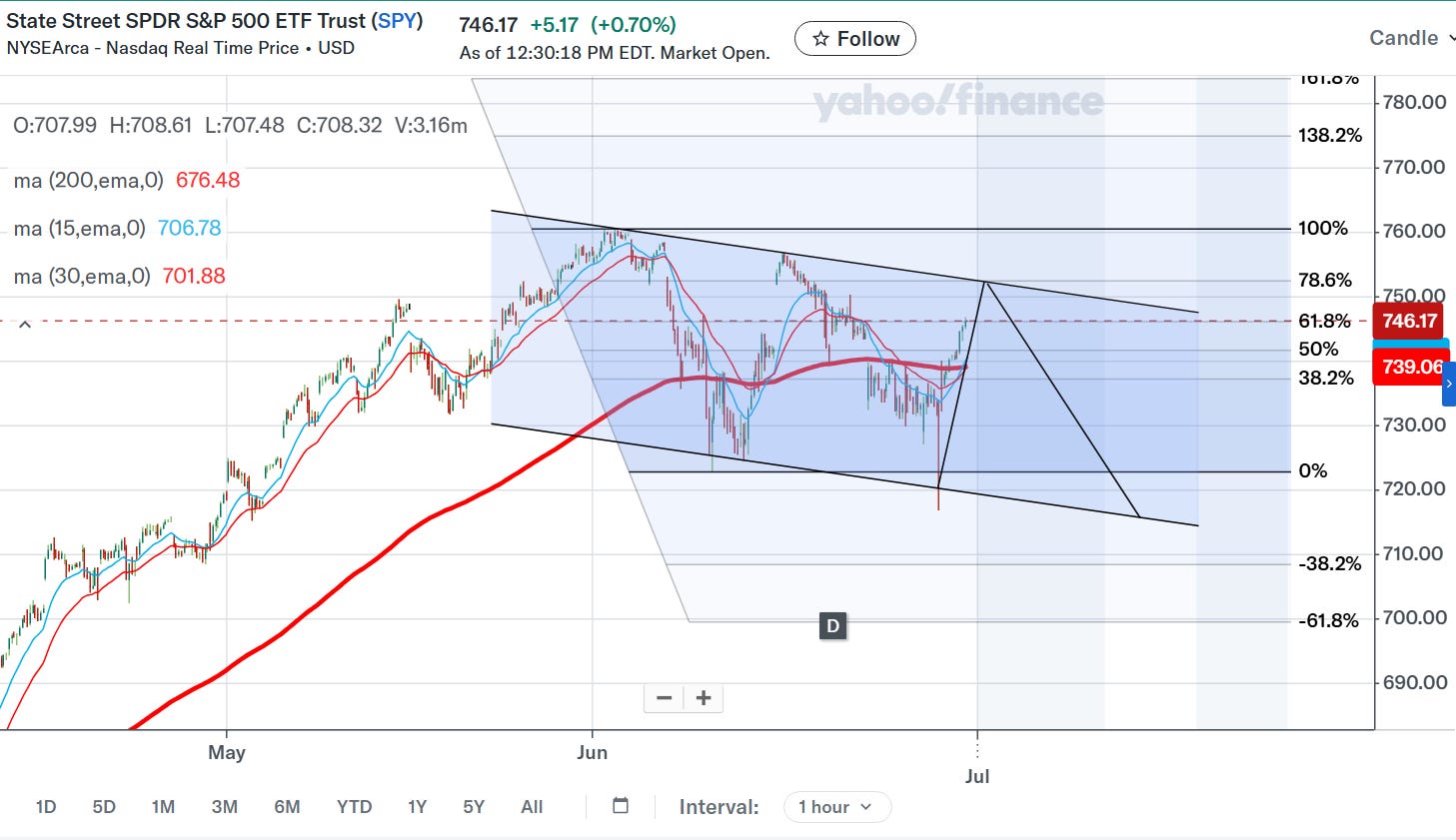Zoom out the chart with minus button

coord(665,698)
